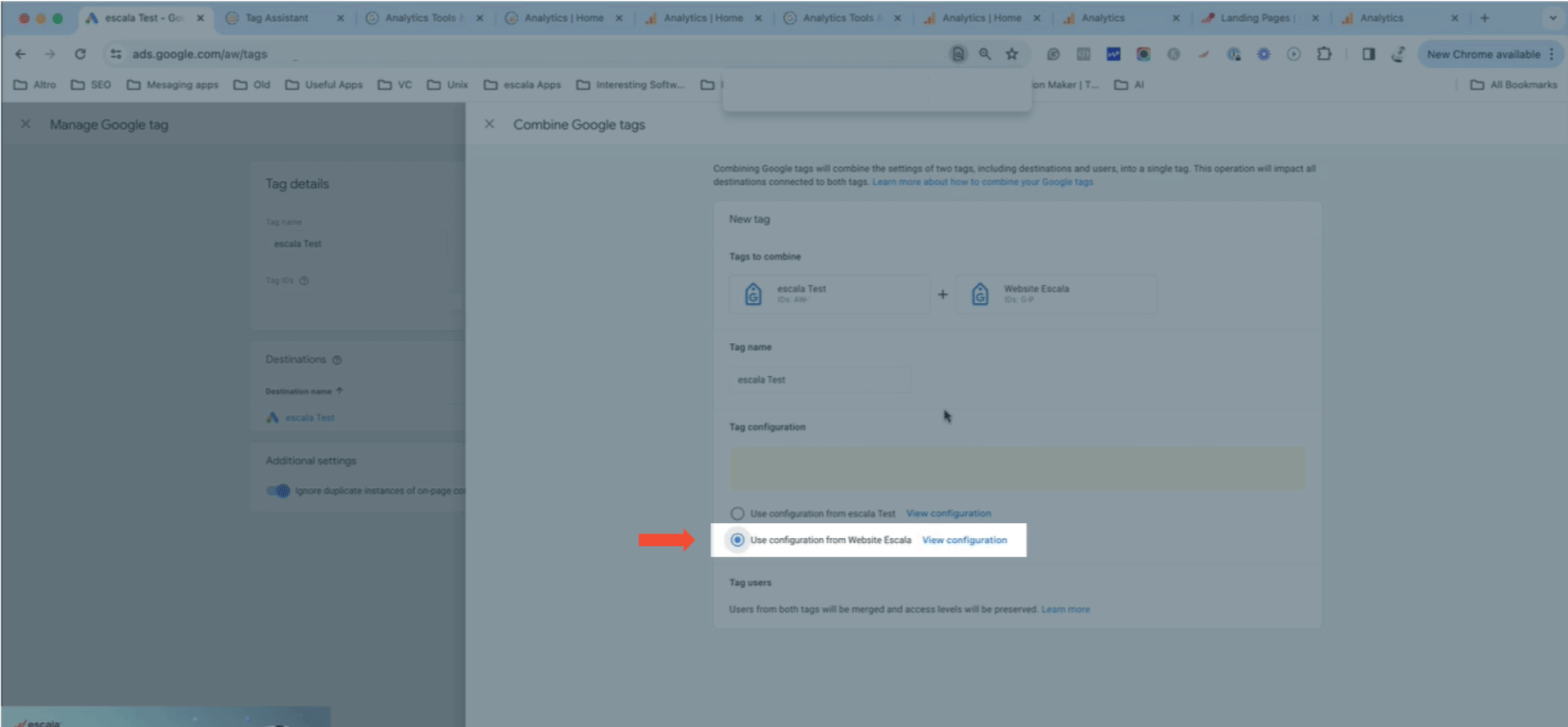Switch to the Landing Pages tab
This screenshot has width=1568, height=727.
pos(1253,18)
